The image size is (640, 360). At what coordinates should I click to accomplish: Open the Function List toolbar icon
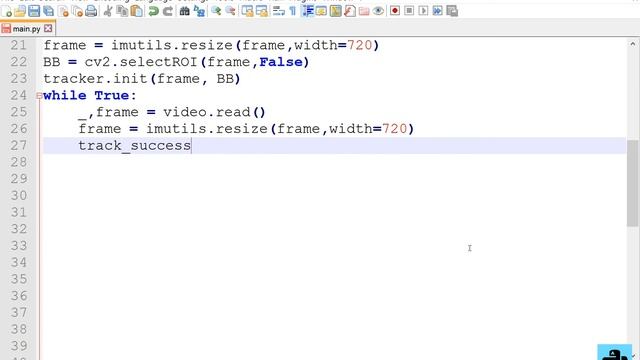350,11
